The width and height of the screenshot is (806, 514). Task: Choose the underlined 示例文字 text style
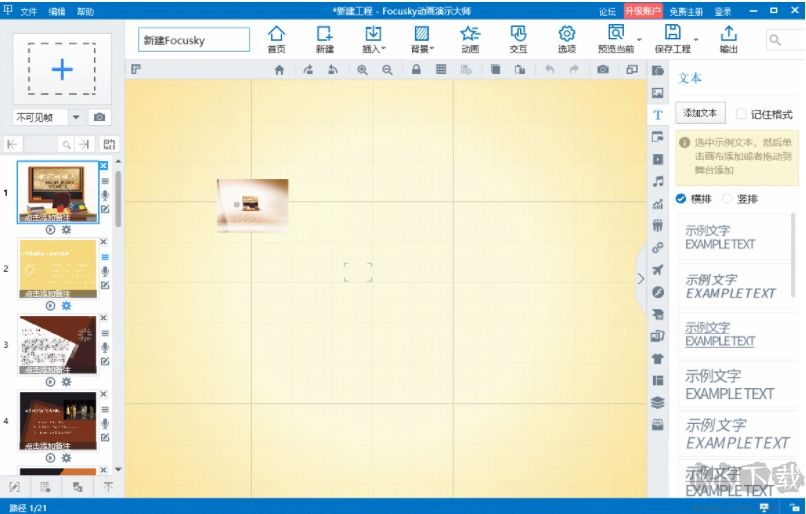tap(720, 334)
